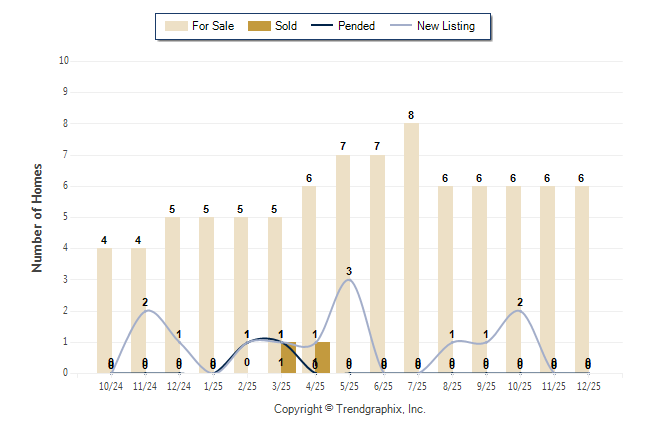Toggle the For Sale legend label

click(x=213, y=26)
